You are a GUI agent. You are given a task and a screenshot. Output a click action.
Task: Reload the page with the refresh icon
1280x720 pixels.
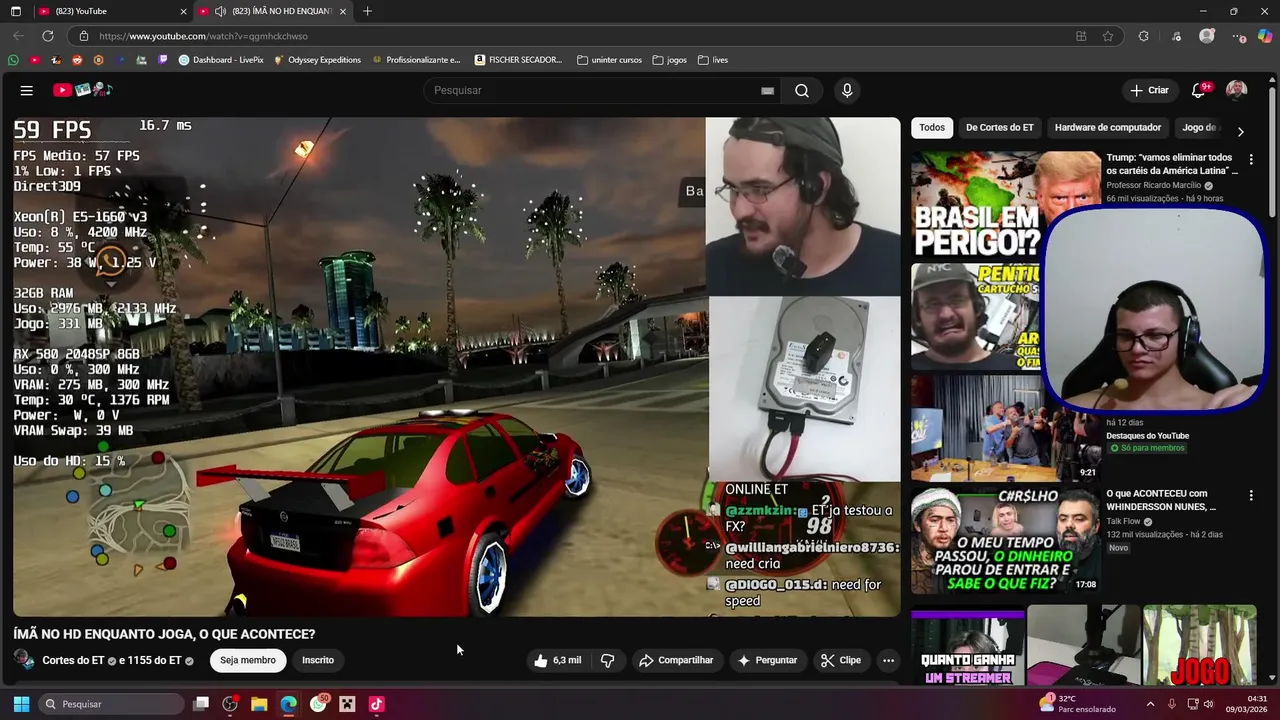47,36
